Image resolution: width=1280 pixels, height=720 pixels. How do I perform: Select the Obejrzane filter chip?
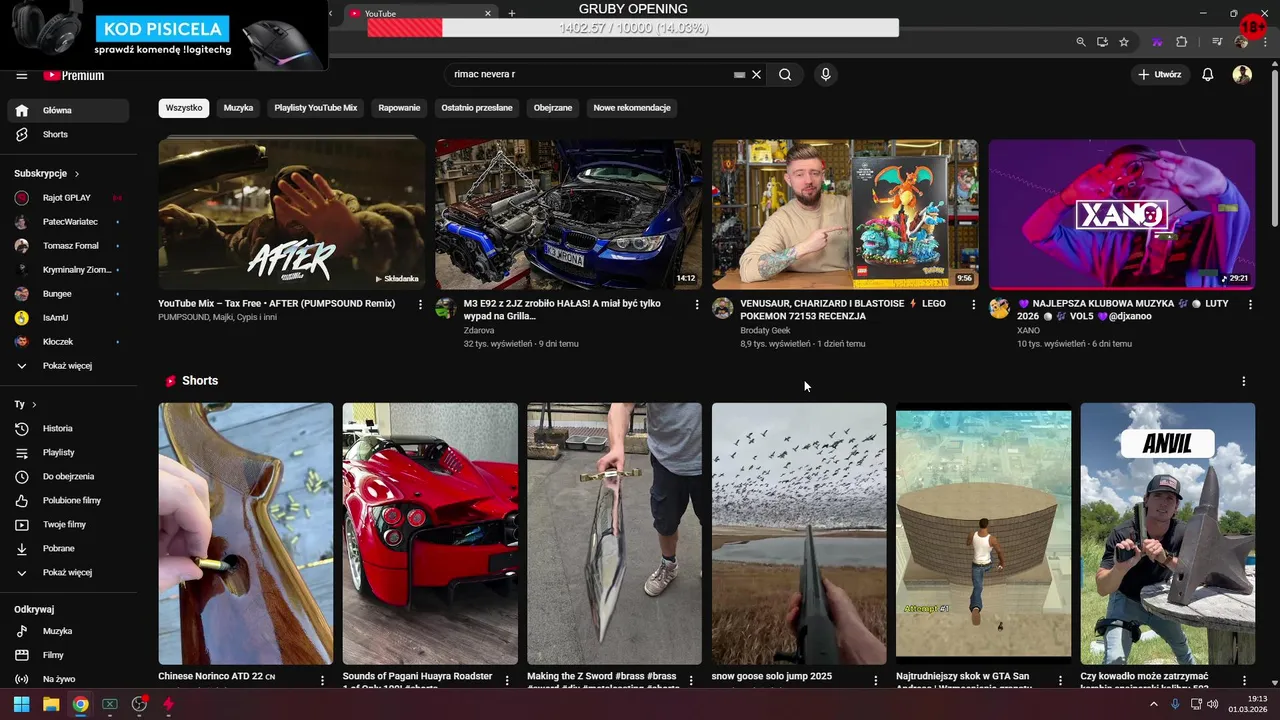pyautogui.click(x=553, y=108)
